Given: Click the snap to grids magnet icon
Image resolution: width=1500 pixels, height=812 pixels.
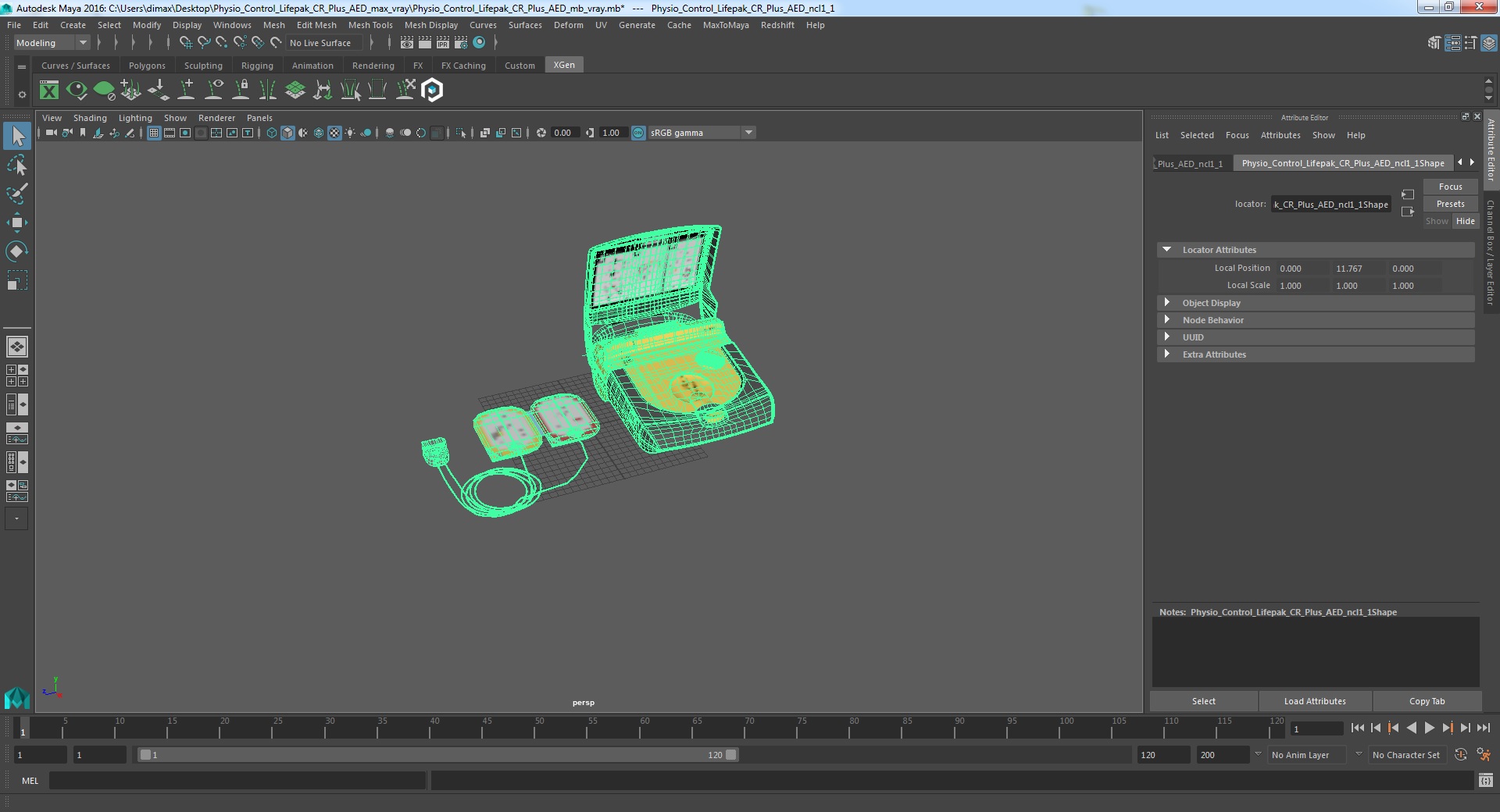Looking at the screenshot, I should coord(186,43).
